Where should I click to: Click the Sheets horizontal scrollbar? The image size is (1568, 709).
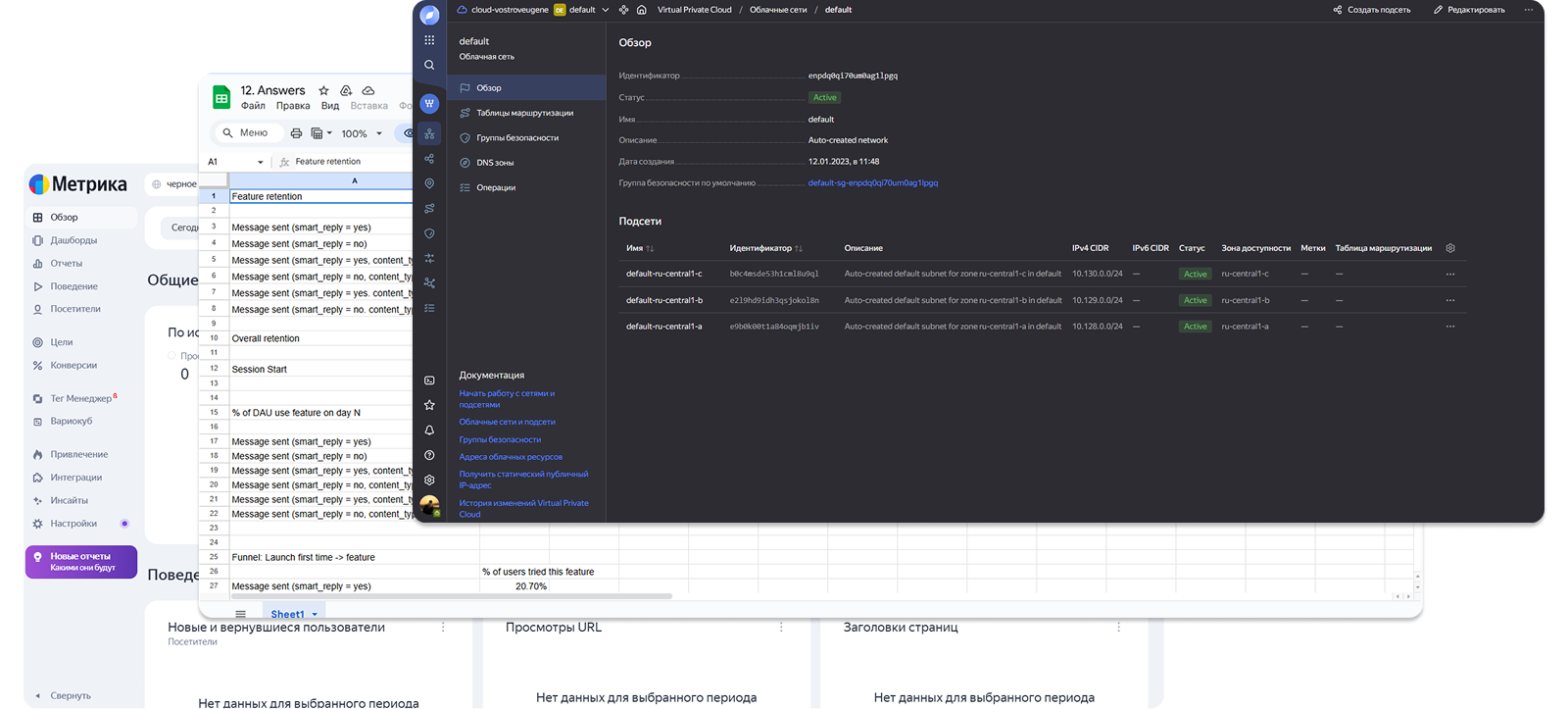pos(451,596)
